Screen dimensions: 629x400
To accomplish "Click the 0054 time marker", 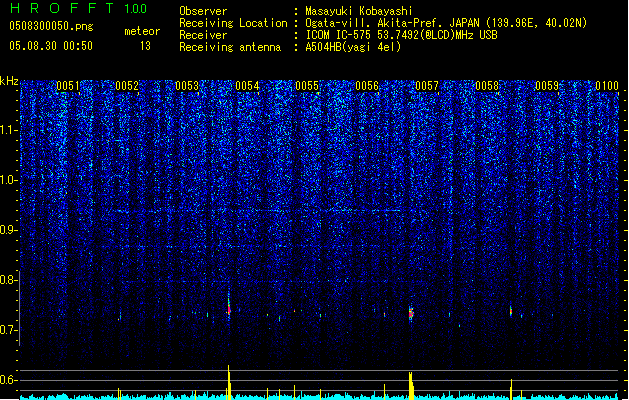I will click(248, 86).
